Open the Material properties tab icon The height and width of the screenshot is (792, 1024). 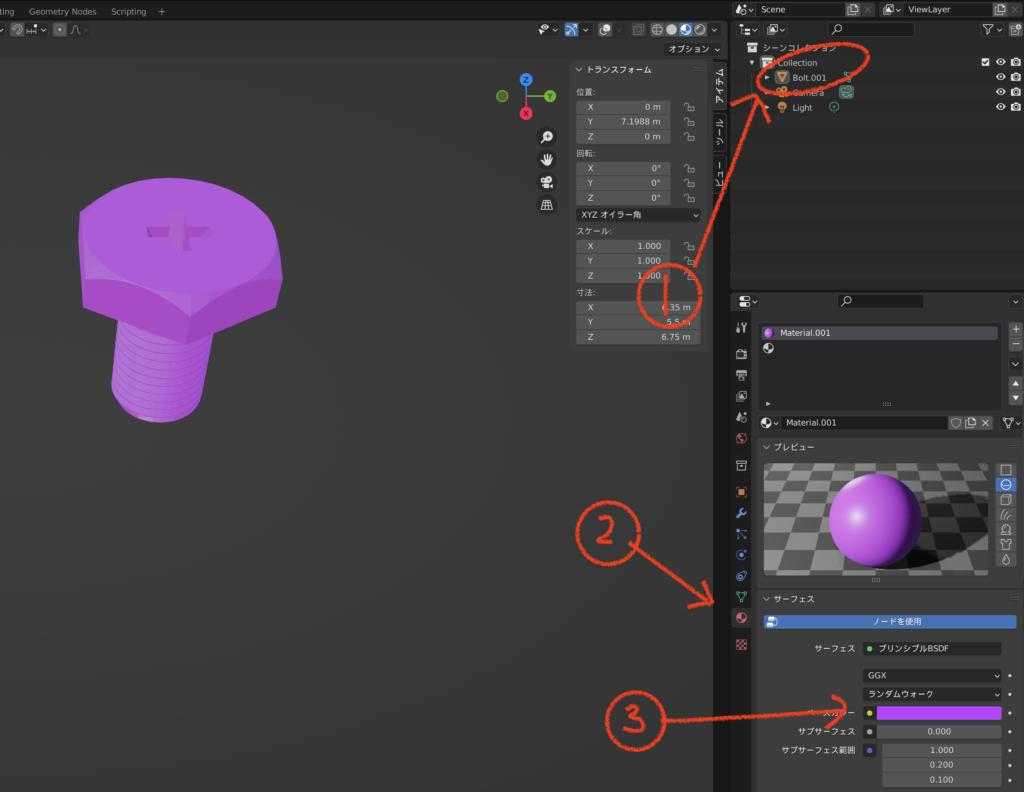741,618
